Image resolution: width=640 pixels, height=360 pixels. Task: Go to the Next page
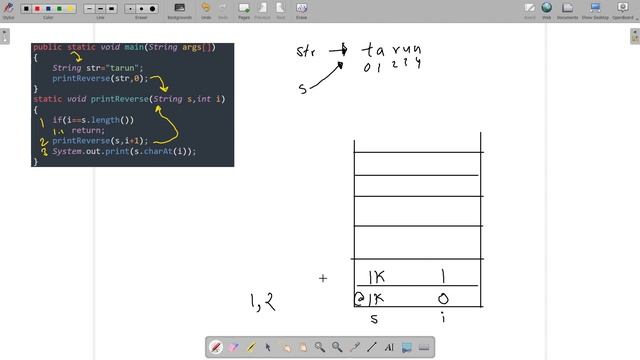[280, 10]
